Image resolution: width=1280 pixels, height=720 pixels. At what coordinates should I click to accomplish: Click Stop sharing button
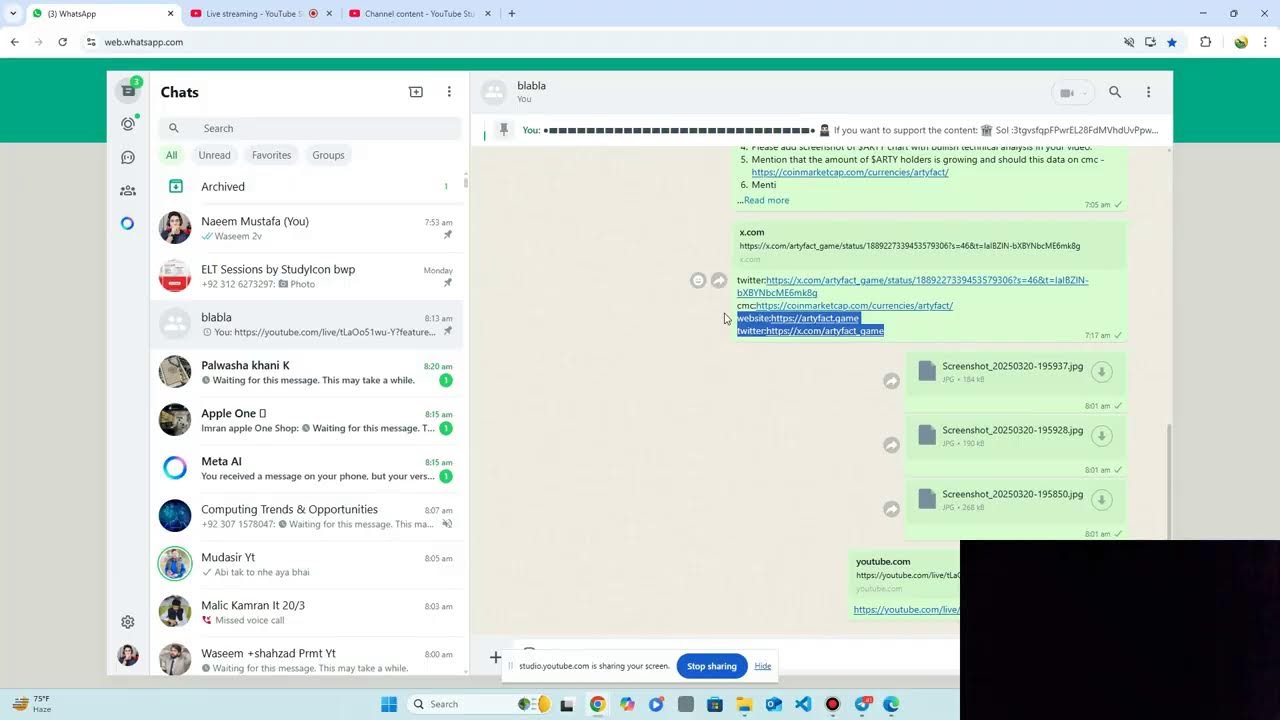(x=712, y=666)
